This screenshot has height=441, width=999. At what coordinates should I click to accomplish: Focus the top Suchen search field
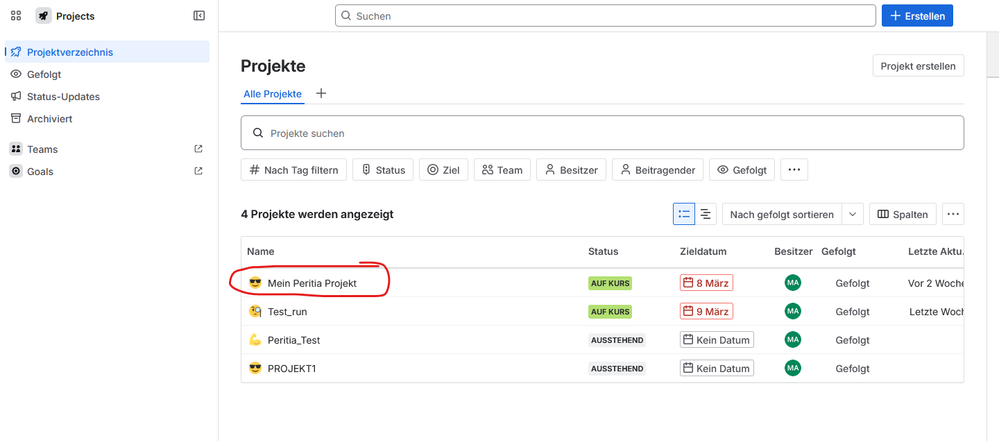pos(605,16)
